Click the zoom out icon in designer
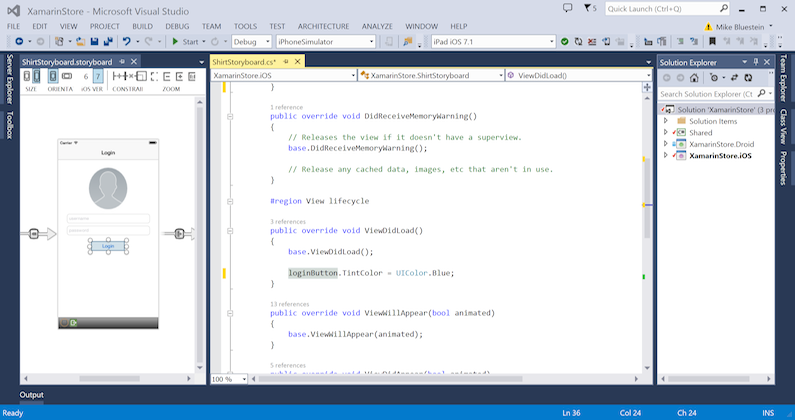Screen dimensions: 795x420 (x=167, y=76)
